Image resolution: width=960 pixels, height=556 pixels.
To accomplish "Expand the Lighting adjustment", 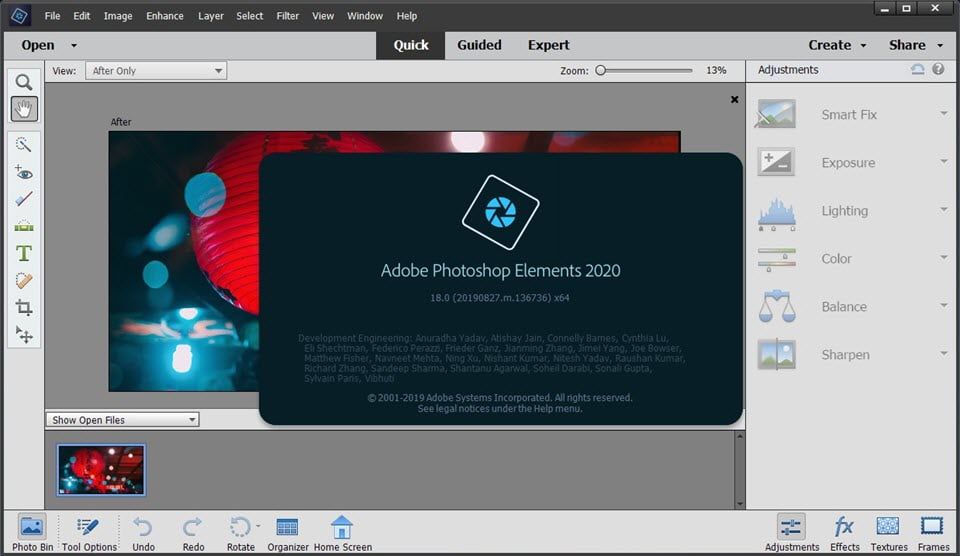I will click(943, 209).
